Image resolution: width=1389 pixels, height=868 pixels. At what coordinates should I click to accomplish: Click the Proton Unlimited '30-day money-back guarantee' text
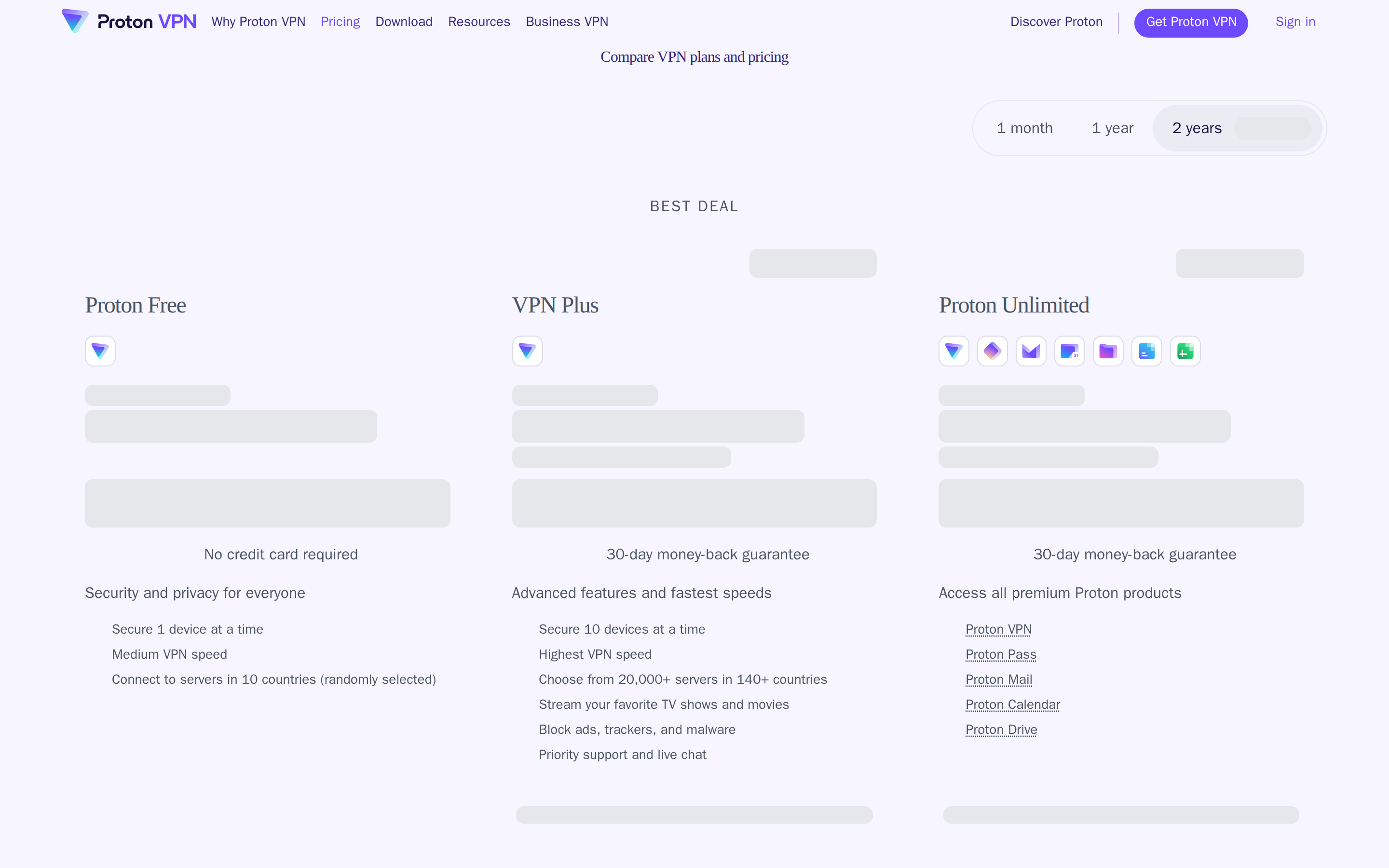tap(1135, 555)
